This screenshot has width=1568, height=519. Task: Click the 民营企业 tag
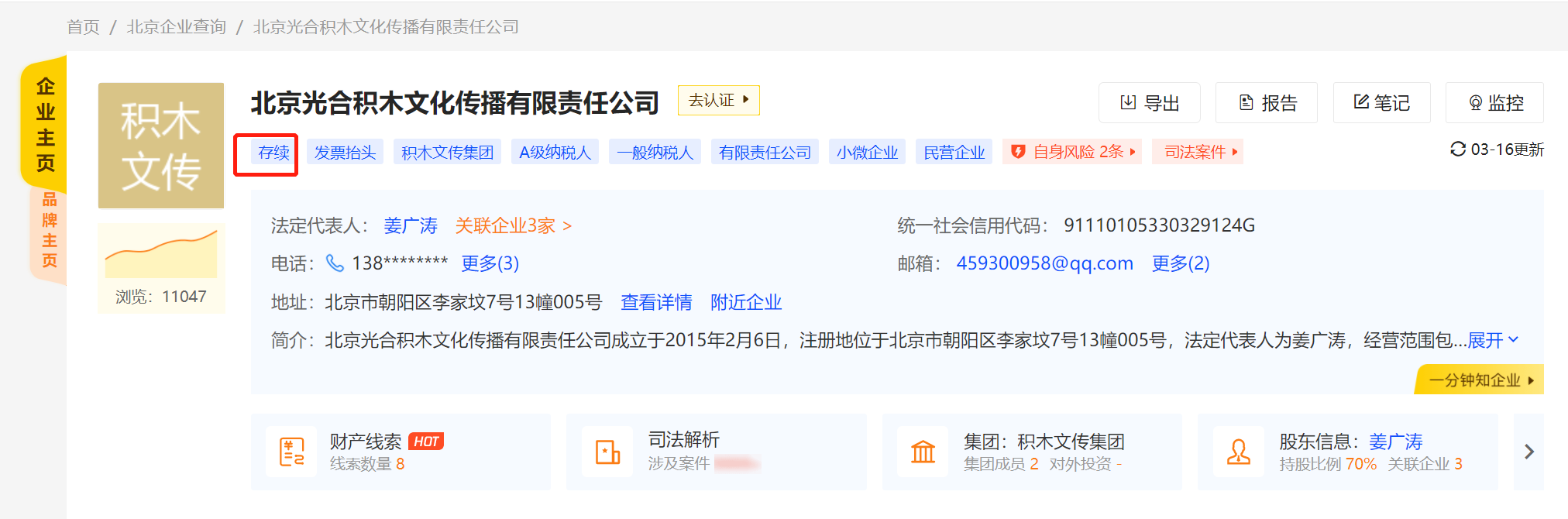[954, 153]
